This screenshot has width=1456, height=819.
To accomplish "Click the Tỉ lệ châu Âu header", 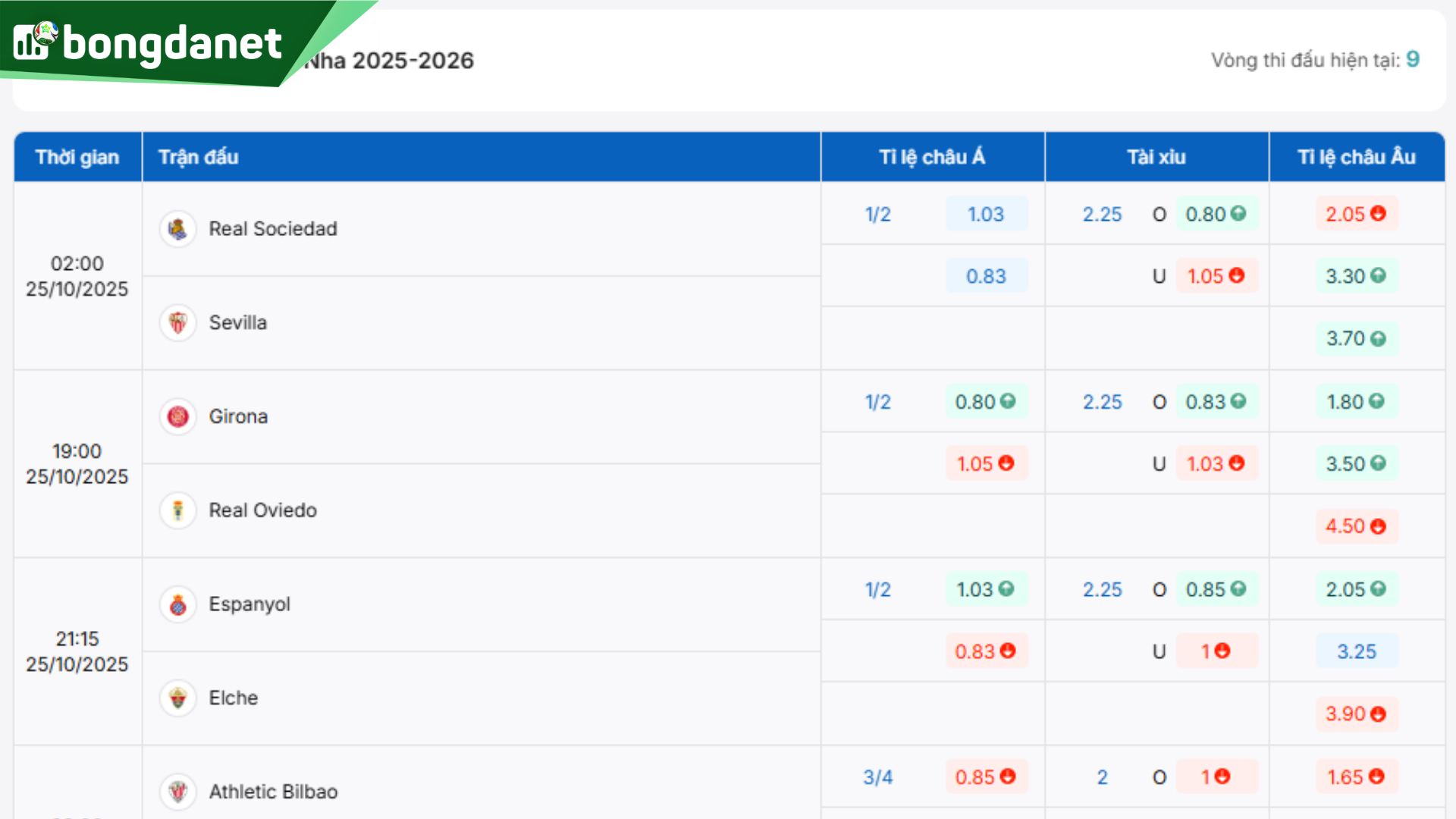I will point(1357,157).
